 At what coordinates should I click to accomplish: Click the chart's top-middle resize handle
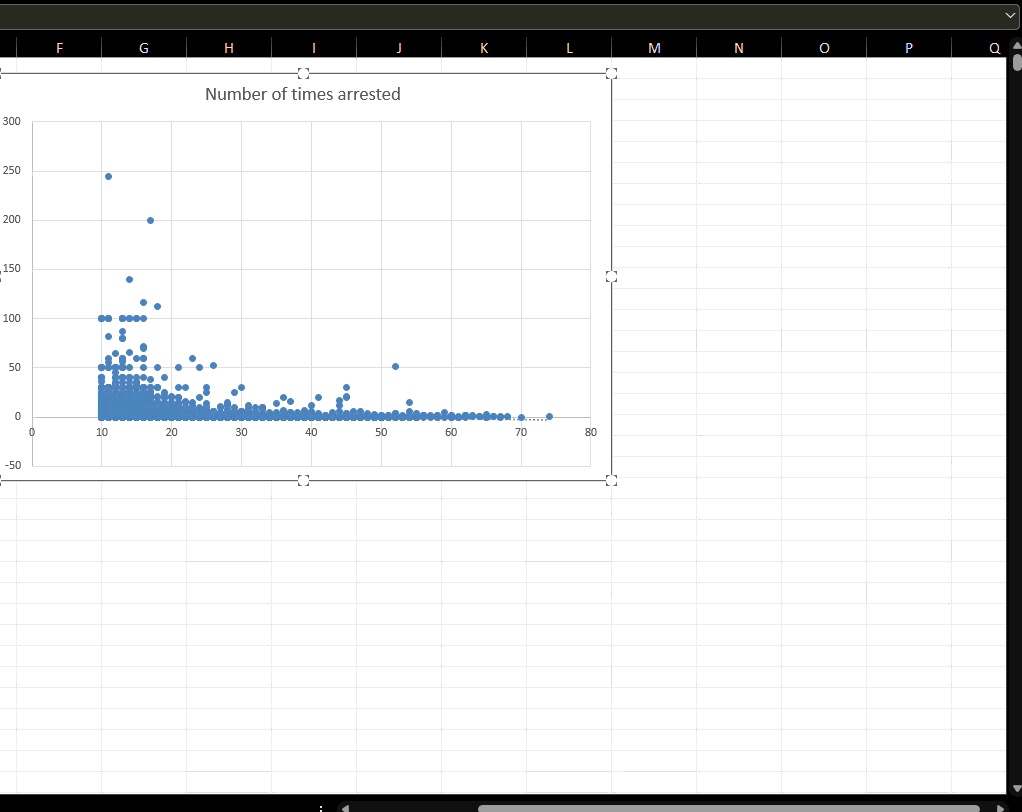click(304, 73)
